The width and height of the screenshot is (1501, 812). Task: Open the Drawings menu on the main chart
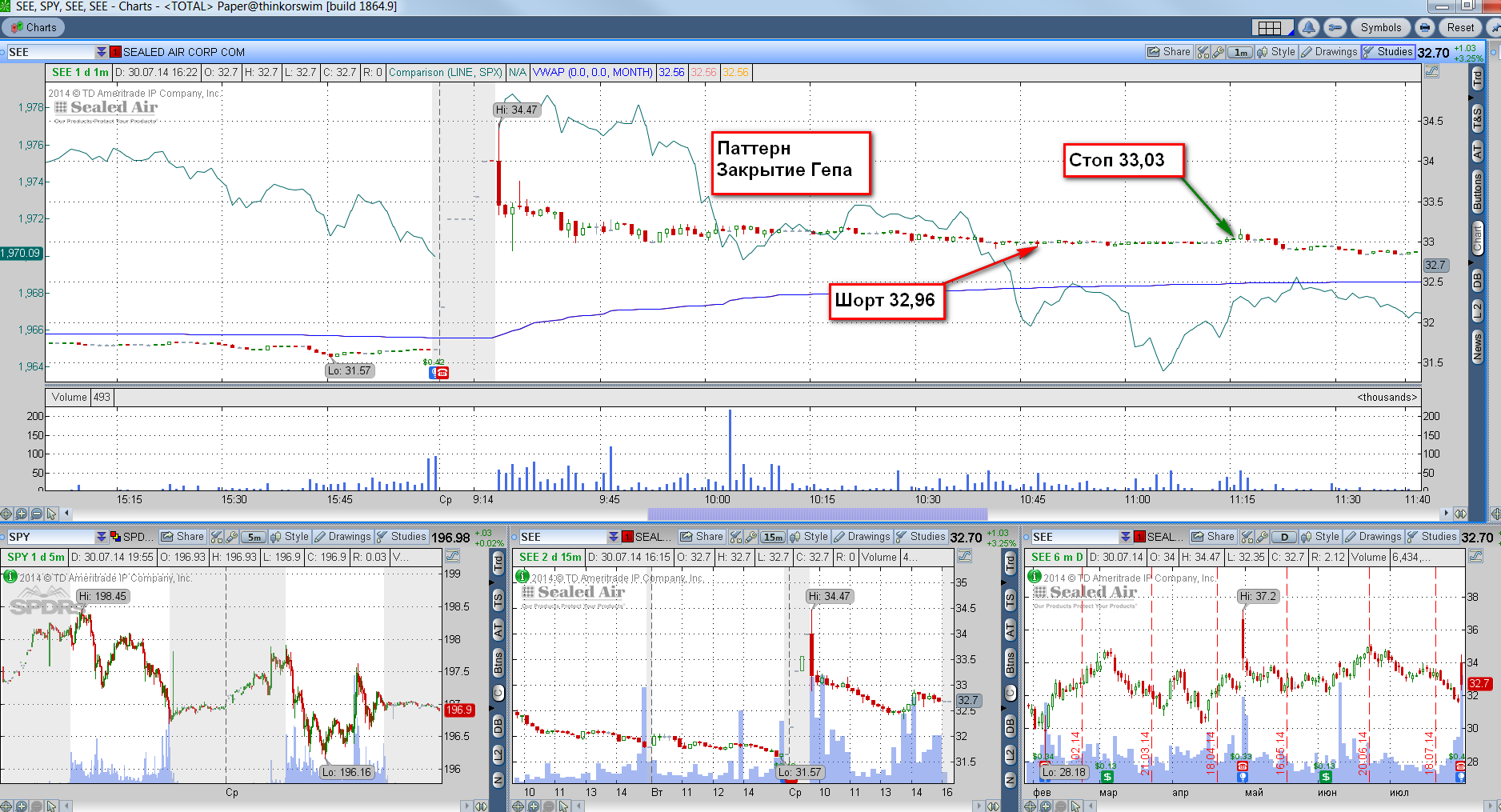1329,52
